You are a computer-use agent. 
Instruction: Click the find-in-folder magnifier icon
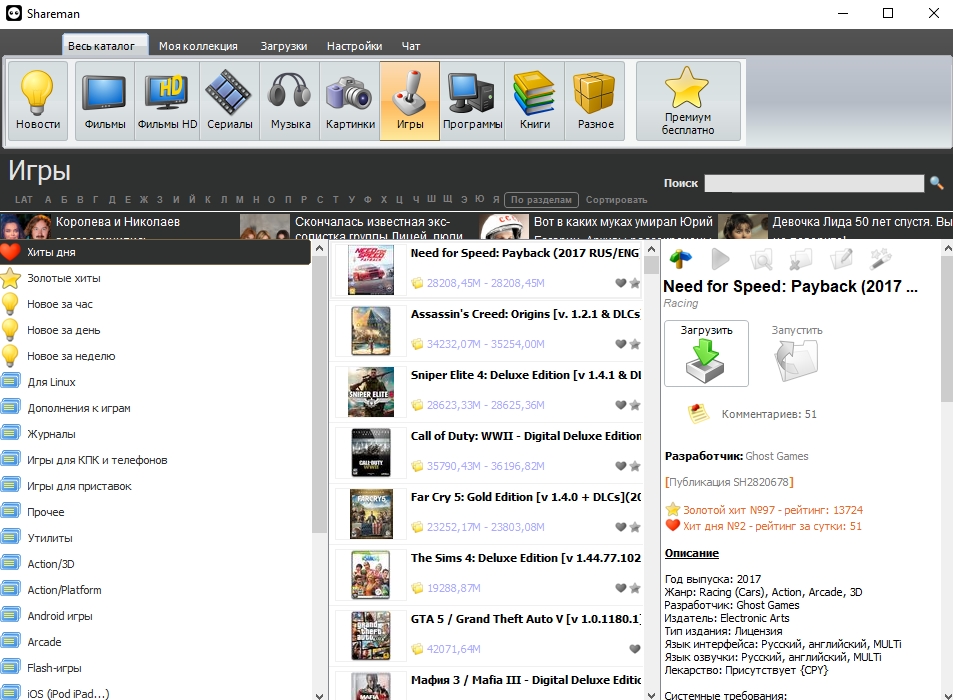(761, 259)
